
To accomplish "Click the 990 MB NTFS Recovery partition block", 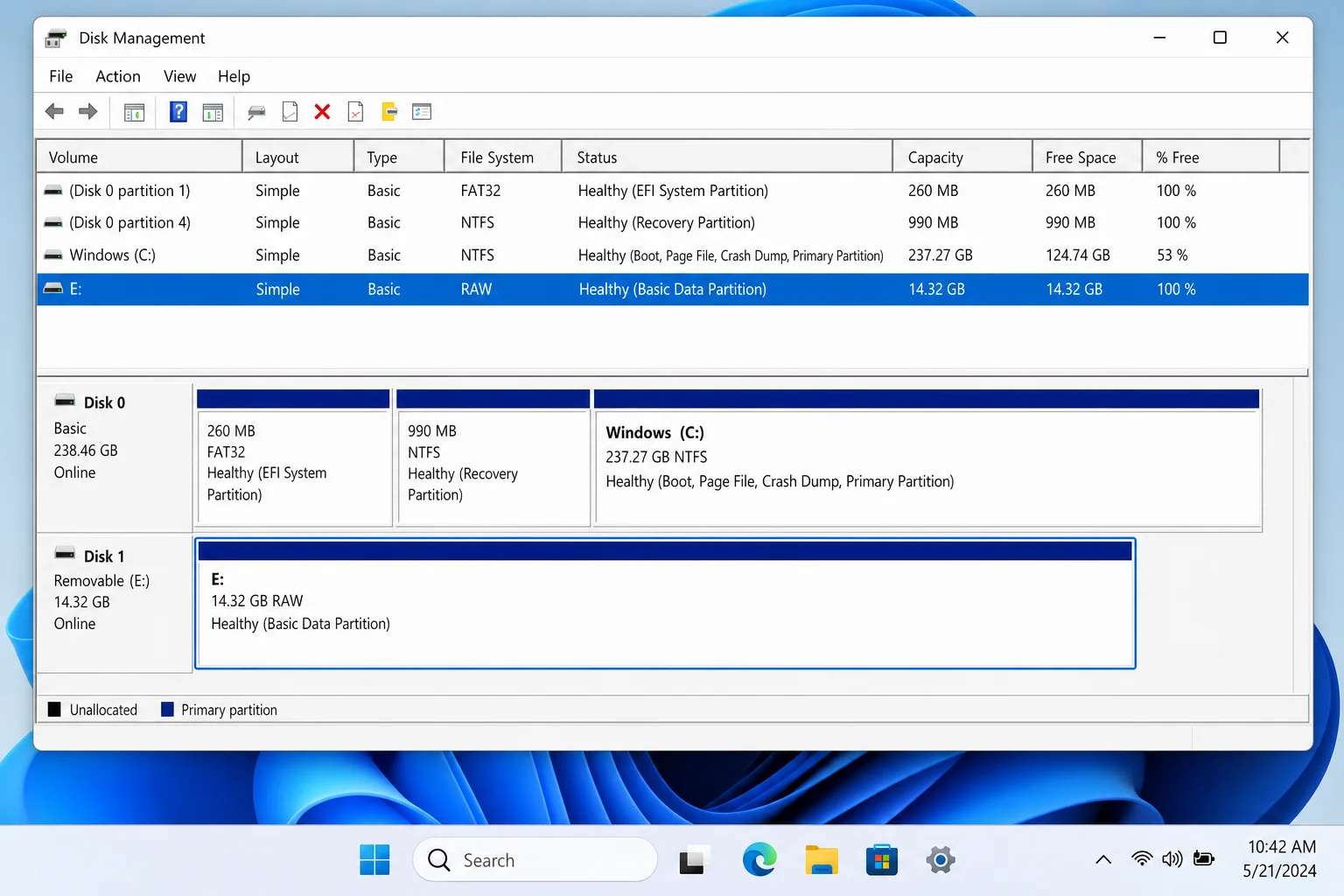I will point(493,458).
